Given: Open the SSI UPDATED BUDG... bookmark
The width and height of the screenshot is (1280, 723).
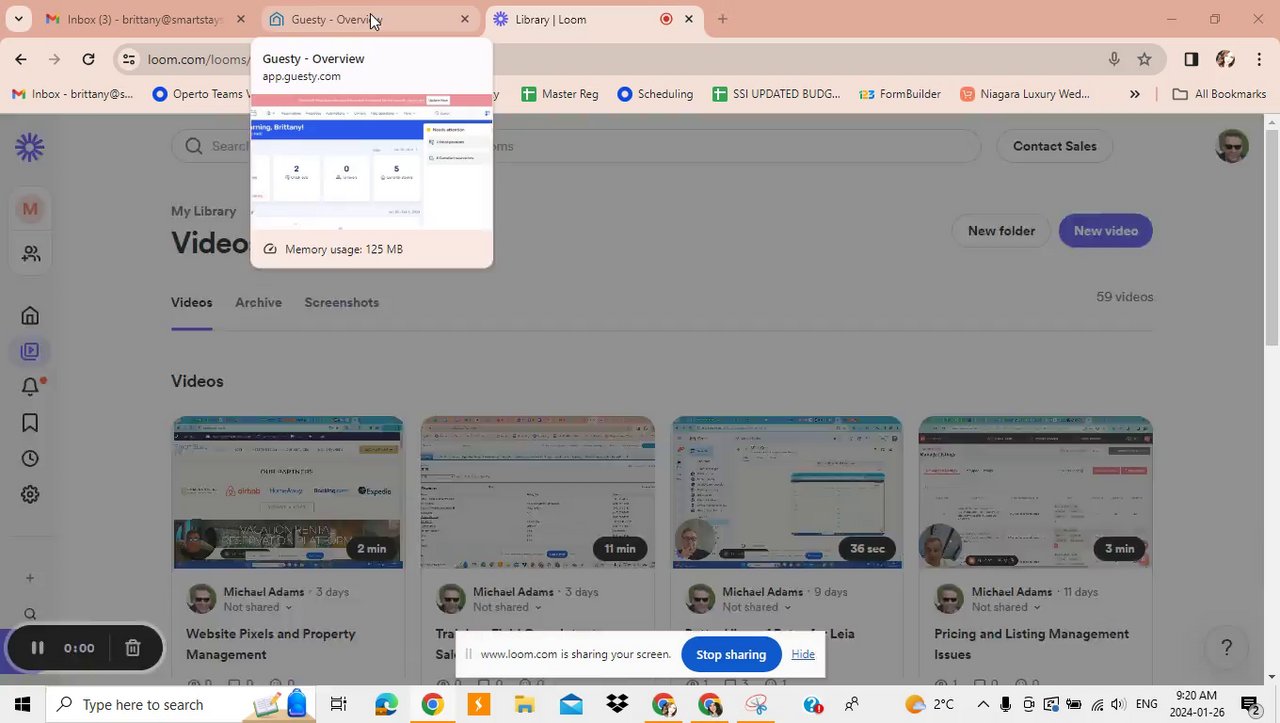Looking at the screenshot, I should pos(776,94).
